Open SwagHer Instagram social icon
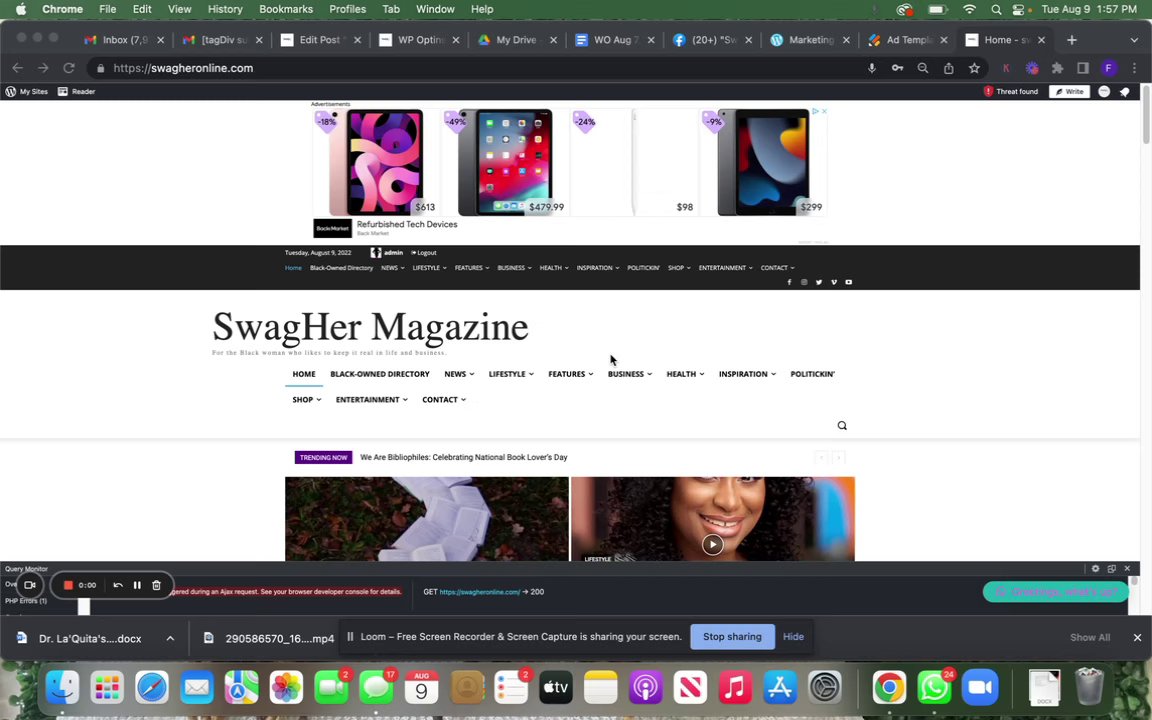1152x720 pixels. click(804, 282)
